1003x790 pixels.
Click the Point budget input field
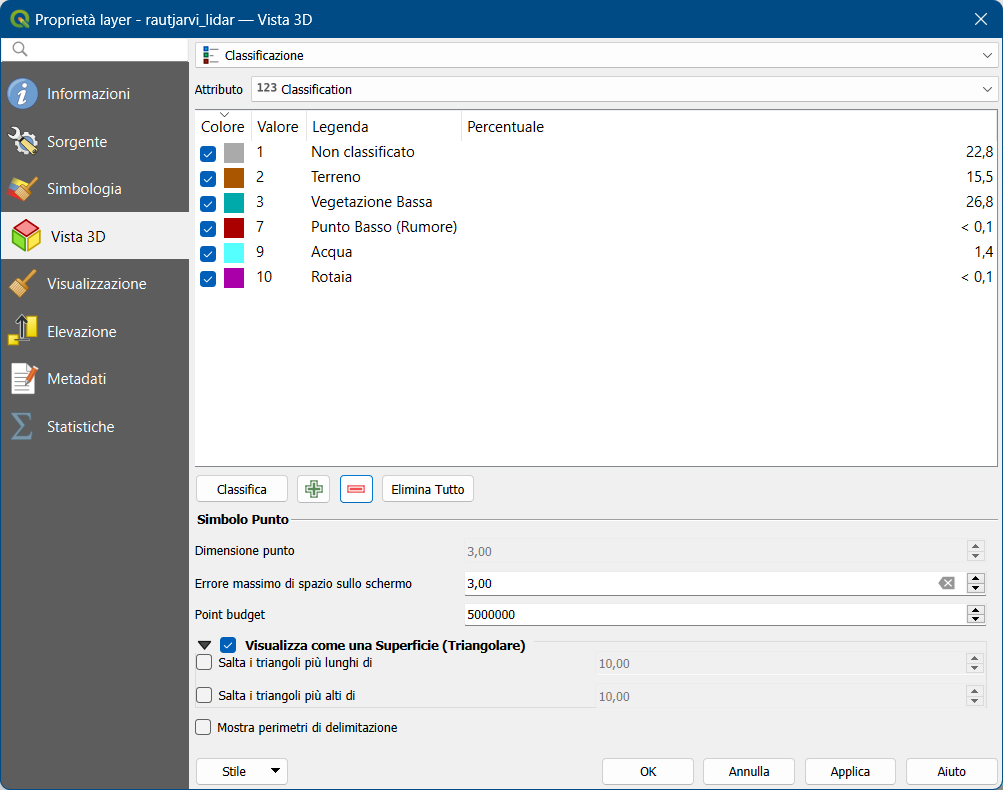715,615
